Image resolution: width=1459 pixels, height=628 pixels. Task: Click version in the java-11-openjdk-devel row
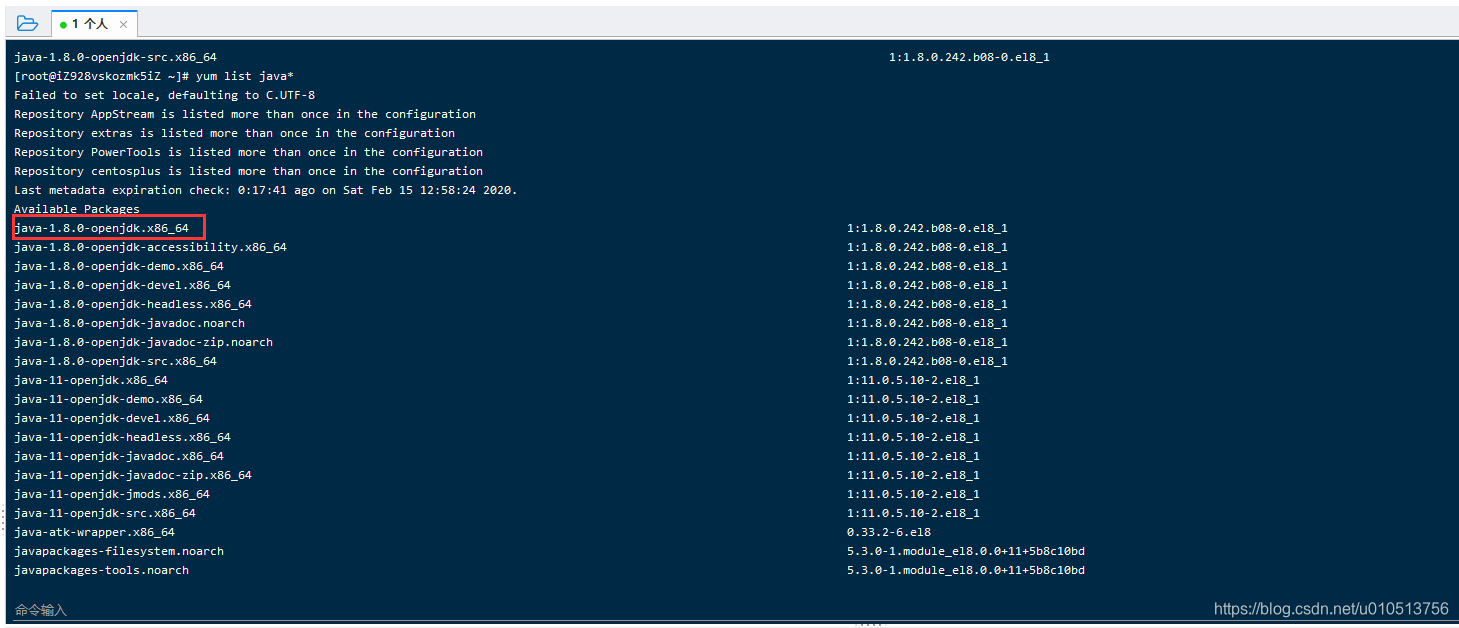pos(913,418)
